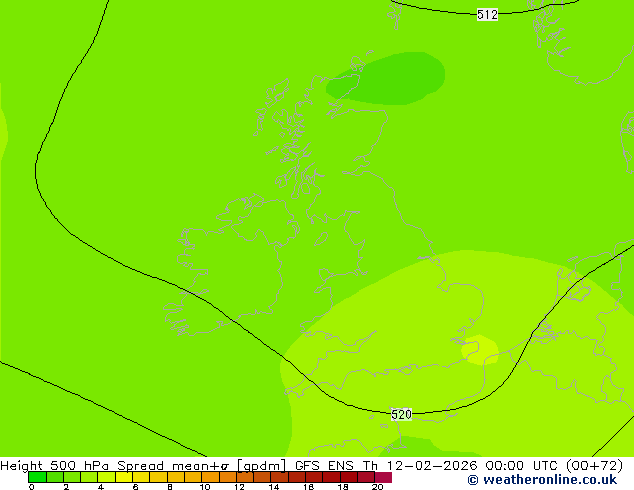The width and height of the screenshot is (634, 490).
Task: Click the '00:00 UTC' time text
Action: click(x=522, y=465)
